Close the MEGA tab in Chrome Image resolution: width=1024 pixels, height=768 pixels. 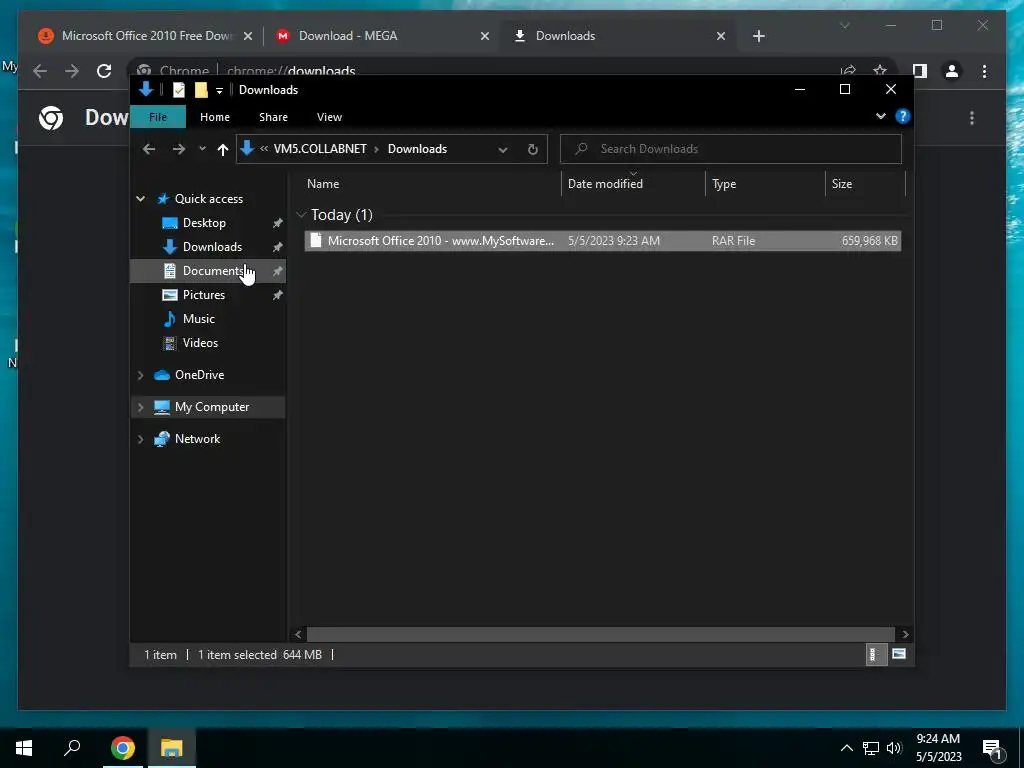point(485,37)
